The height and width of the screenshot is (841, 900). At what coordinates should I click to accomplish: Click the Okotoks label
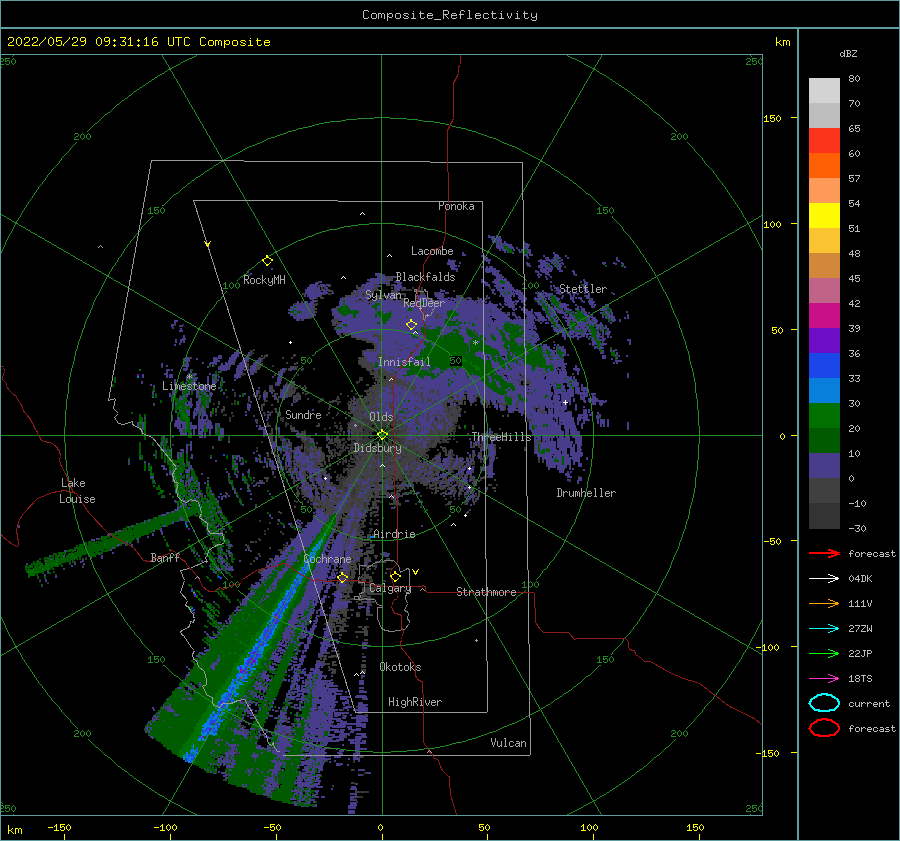(400, 667)
